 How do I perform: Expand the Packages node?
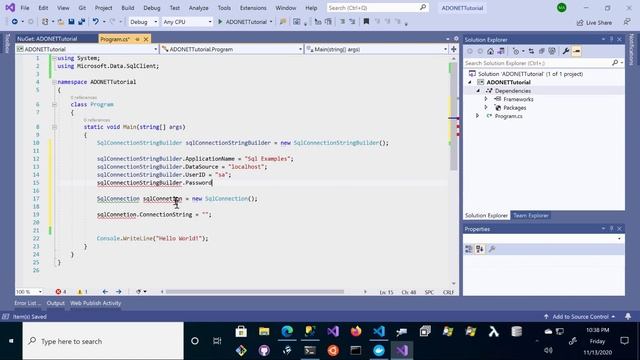(x=486, y=107)
